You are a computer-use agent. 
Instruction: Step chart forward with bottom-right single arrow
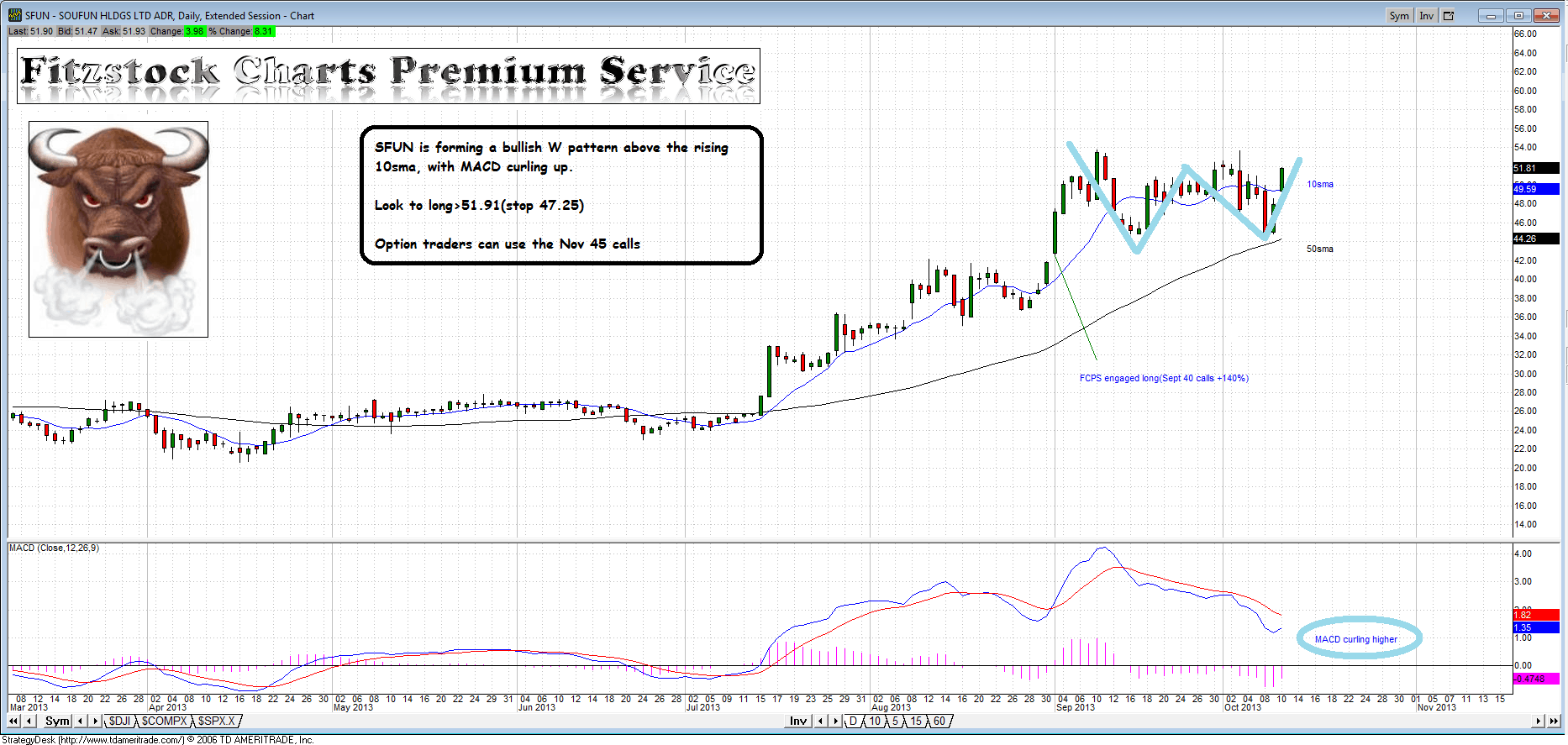coord(1539,721)
